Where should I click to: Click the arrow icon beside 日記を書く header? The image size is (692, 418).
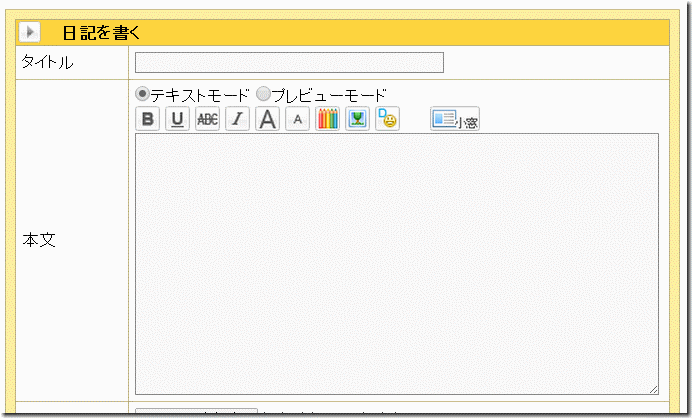point(30,32)
